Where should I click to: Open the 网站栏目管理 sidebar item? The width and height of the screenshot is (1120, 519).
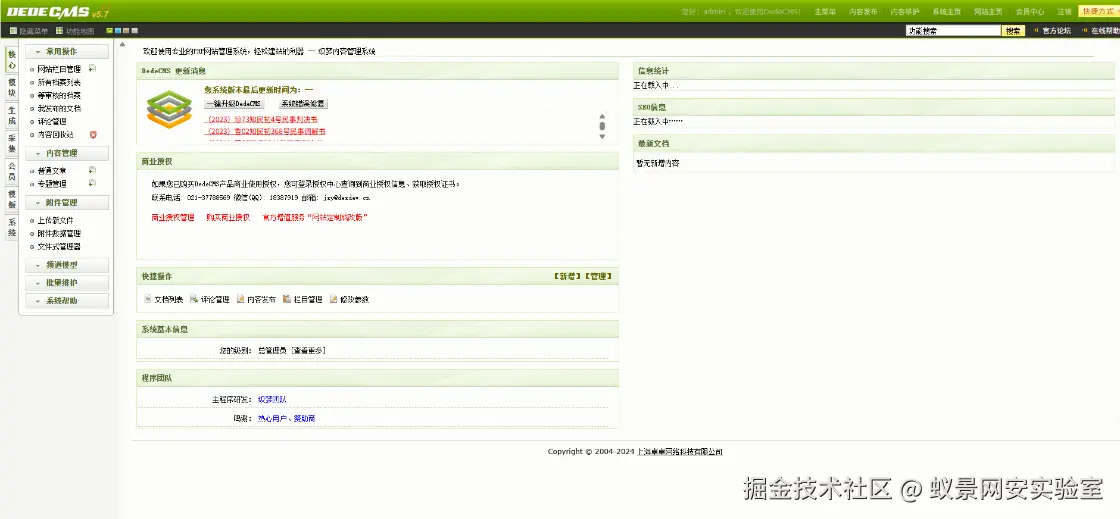point(59,69)
